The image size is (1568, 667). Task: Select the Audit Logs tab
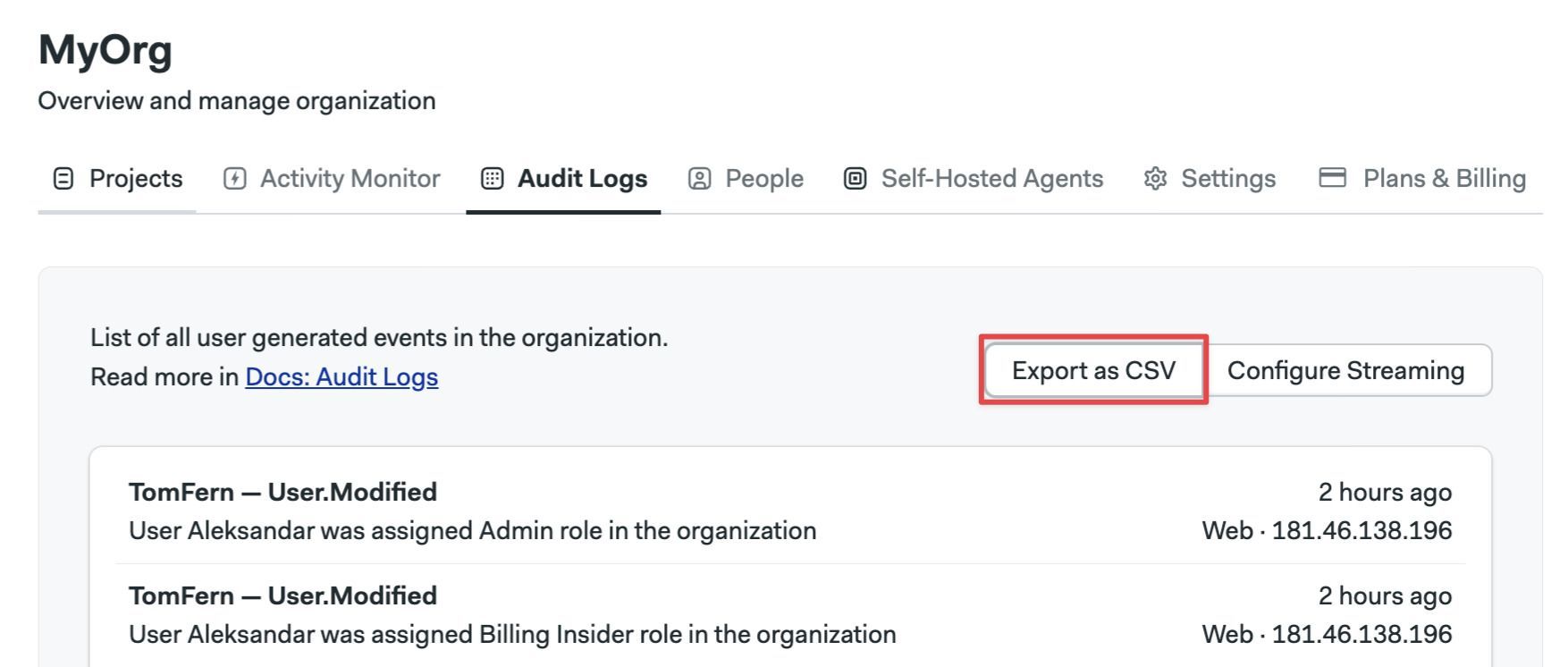563,179
